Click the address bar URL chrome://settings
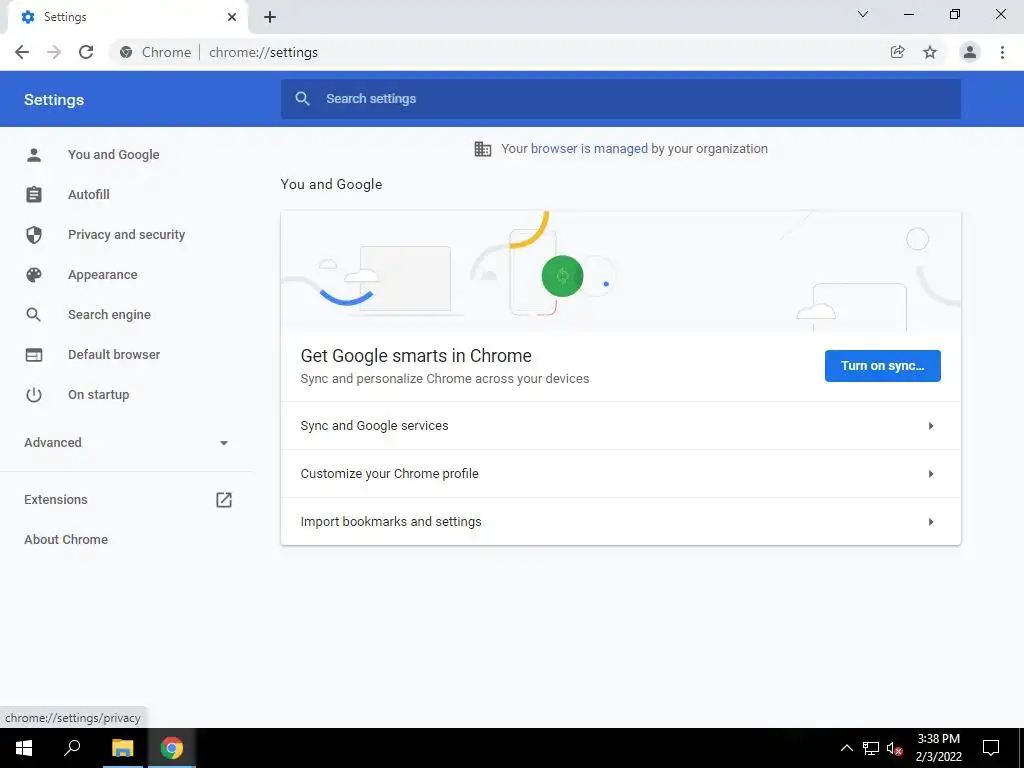This screenshot has height=768, width=1024. click(263, 52)
